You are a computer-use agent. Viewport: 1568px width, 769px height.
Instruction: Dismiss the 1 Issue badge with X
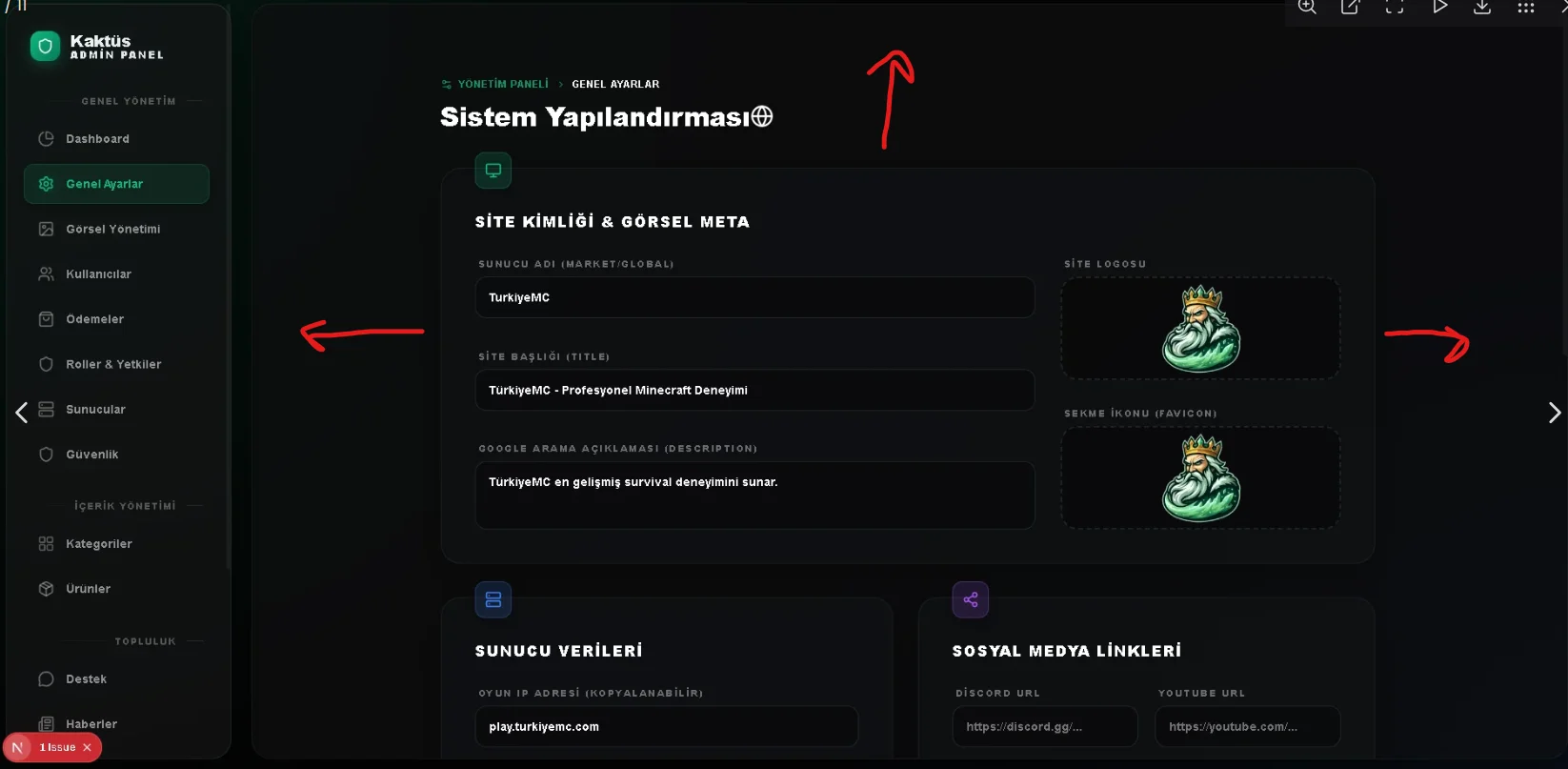pos(87,748)
